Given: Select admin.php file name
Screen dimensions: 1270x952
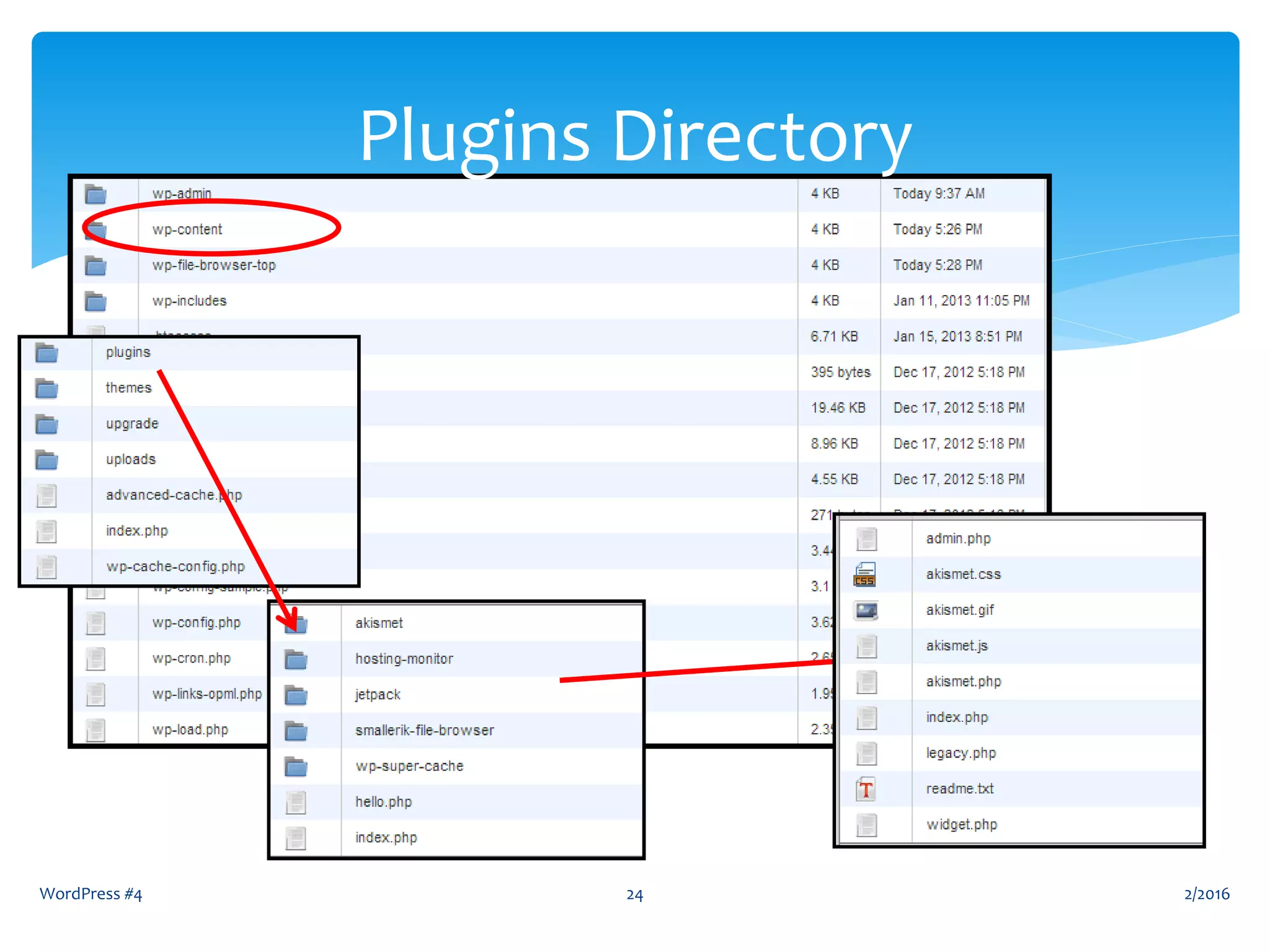Looking at the screenshot, I should pos(958,539).
